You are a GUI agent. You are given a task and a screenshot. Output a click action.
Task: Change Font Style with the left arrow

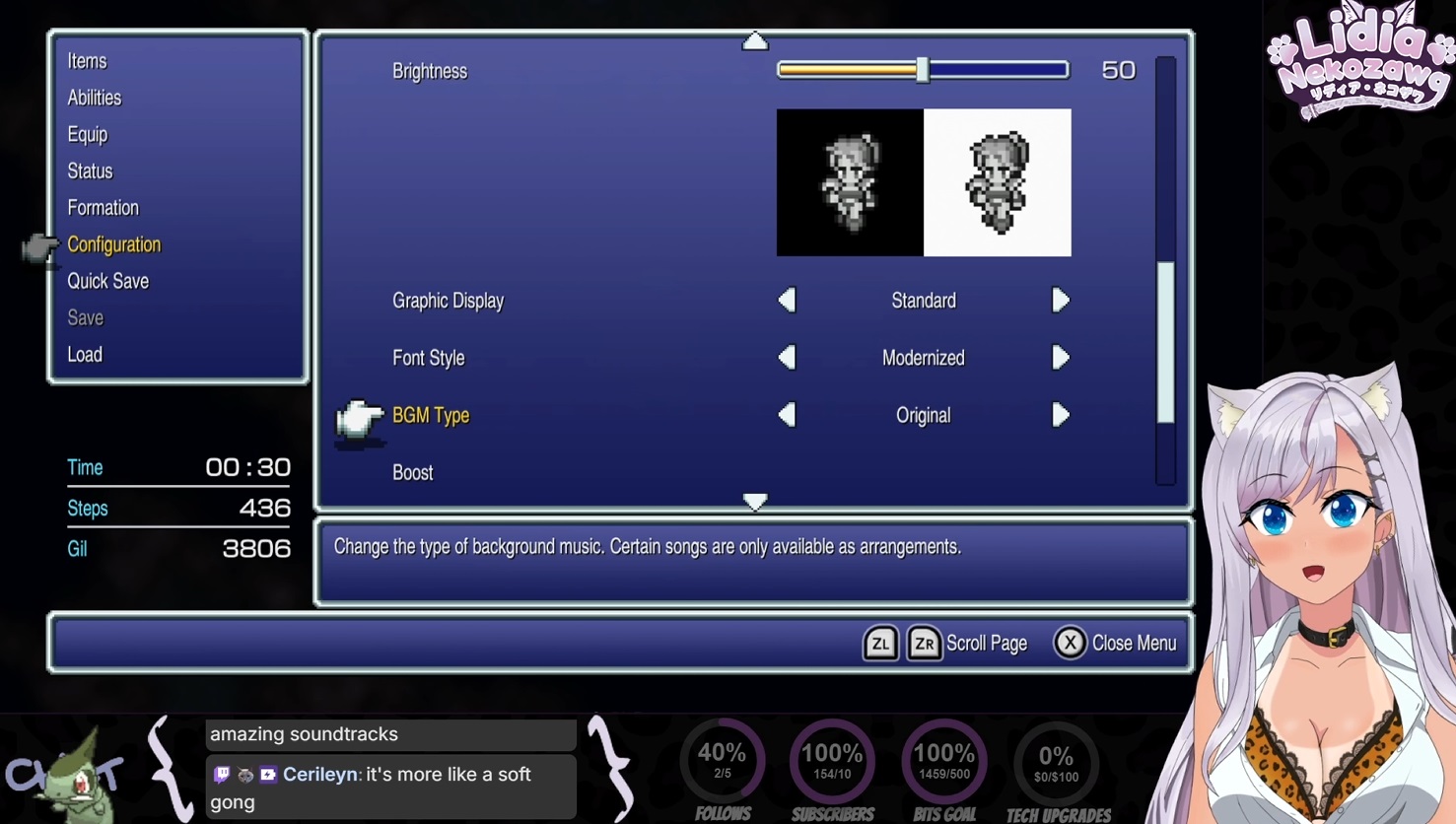tap(787, 358)
